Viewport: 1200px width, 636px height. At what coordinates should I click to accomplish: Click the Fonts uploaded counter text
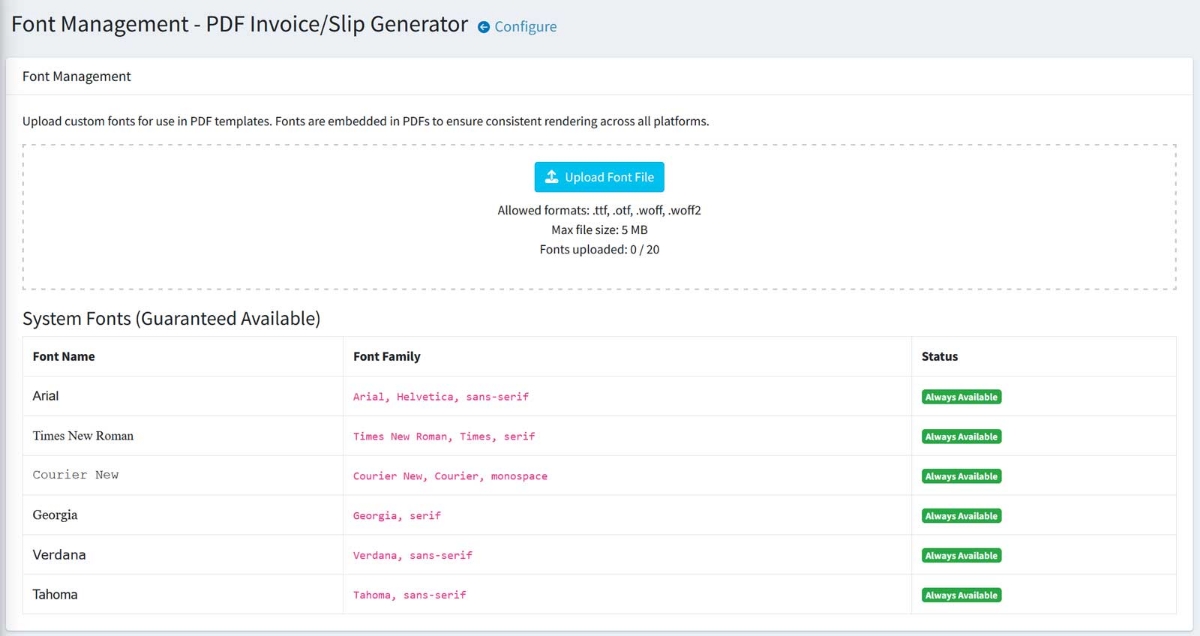coord(599,249)
